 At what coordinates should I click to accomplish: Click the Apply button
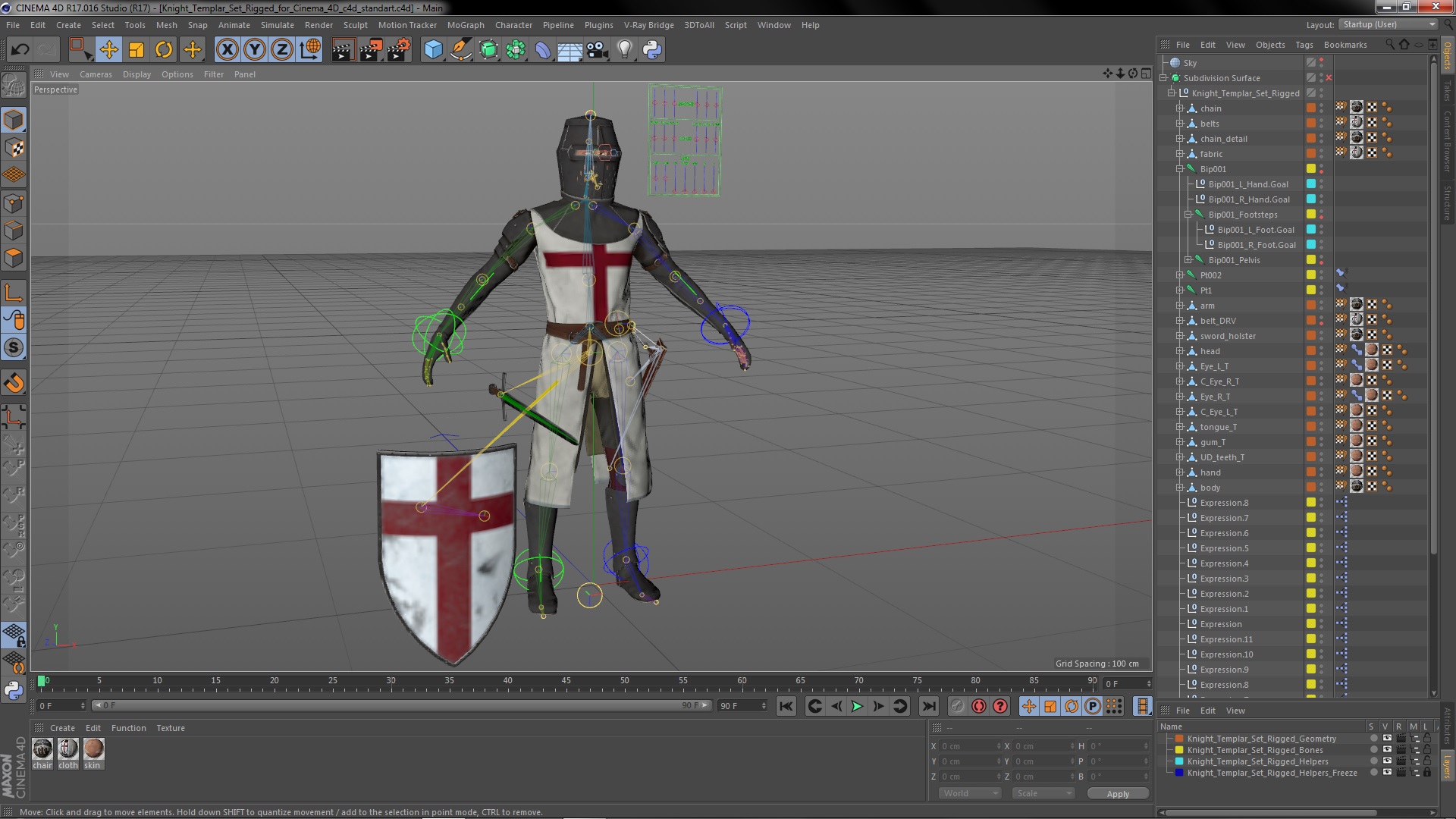coord(1117,793)
